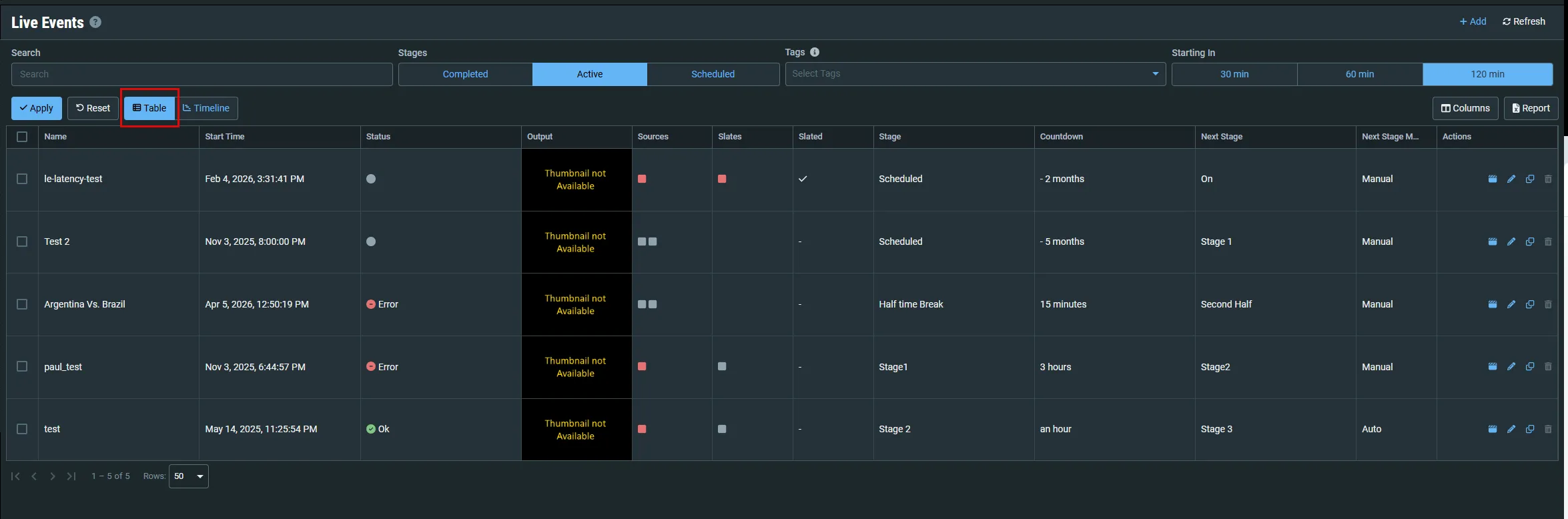
Task: Open clapperboard action for le-latency-test event
Action: 1493,179
